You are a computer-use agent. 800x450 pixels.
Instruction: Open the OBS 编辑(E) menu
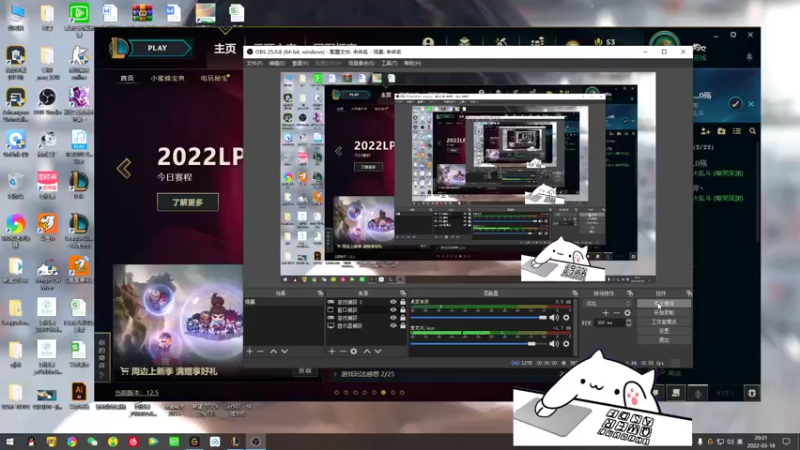point(277,63)
